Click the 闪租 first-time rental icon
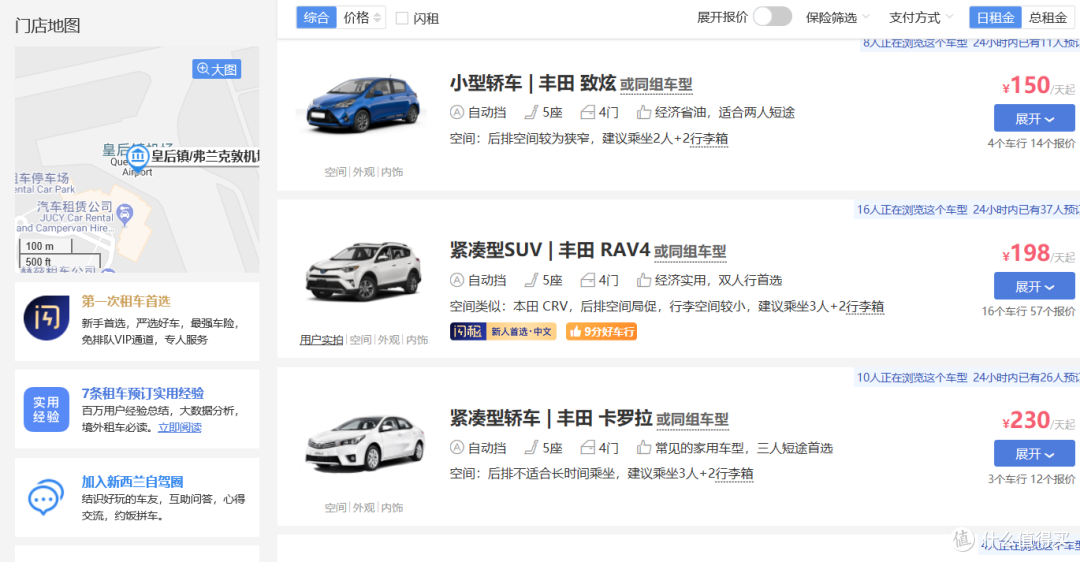 pyautogui.click(x=46, y=318)
